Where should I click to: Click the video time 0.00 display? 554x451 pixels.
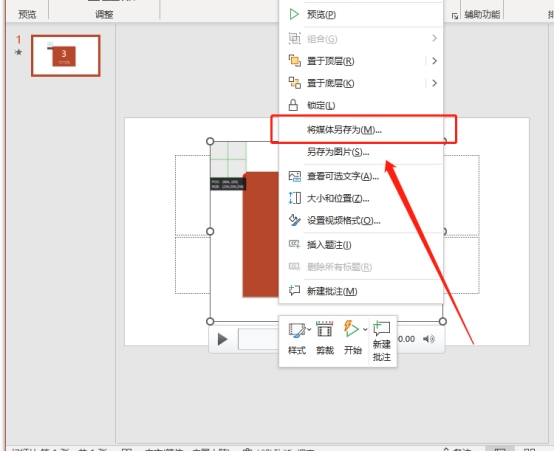(x=406, y=339)
